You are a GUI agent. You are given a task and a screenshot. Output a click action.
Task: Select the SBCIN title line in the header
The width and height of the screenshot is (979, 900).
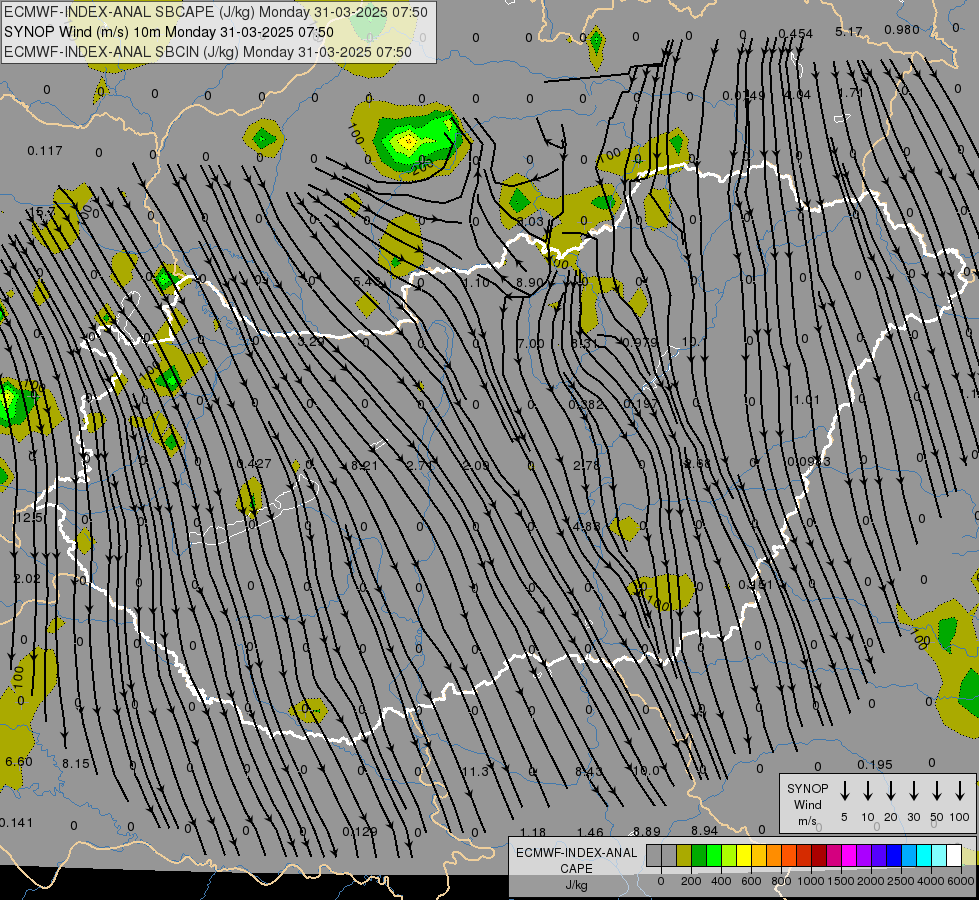(x=208, y=52)
